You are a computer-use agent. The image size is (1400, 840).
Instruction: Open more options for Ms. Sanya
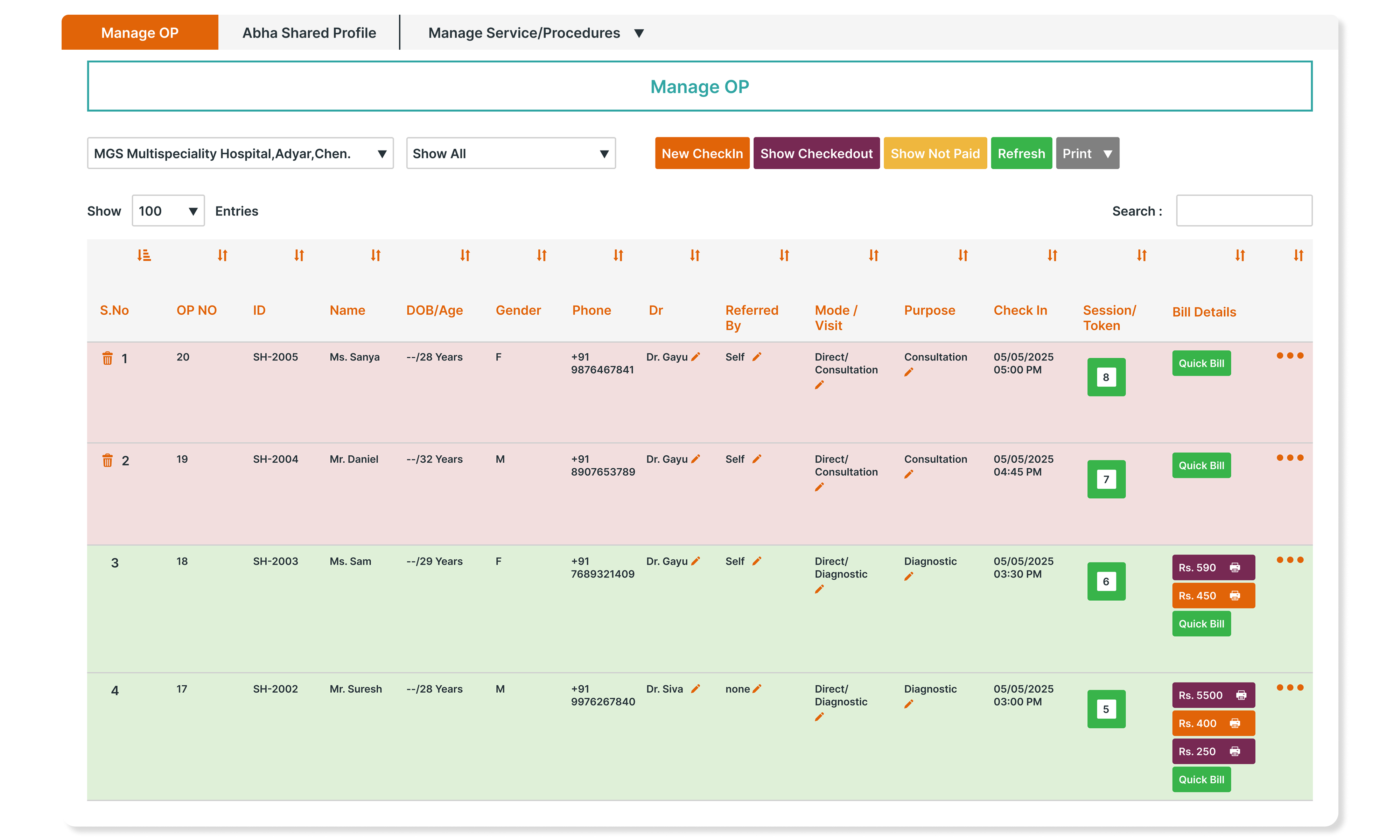click(1290, 356)
